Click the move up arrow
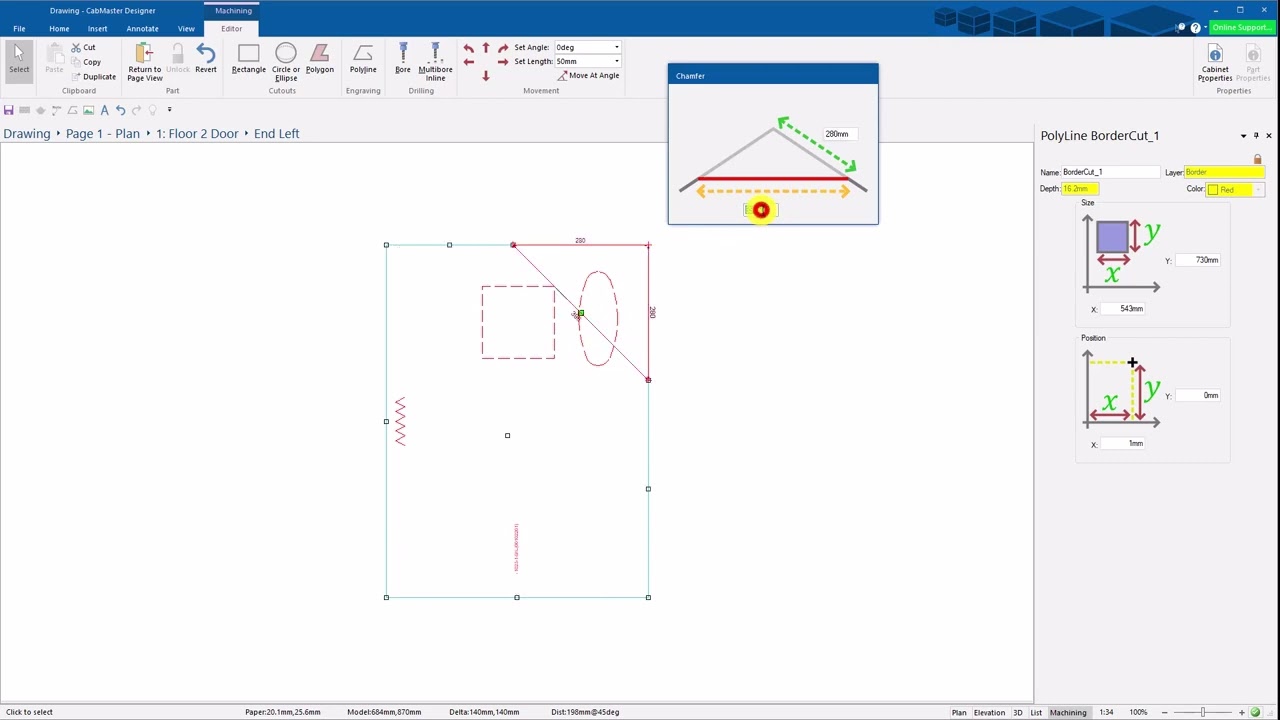The width and height of the screenshot is (1280, 720). [x=486, y=47]
